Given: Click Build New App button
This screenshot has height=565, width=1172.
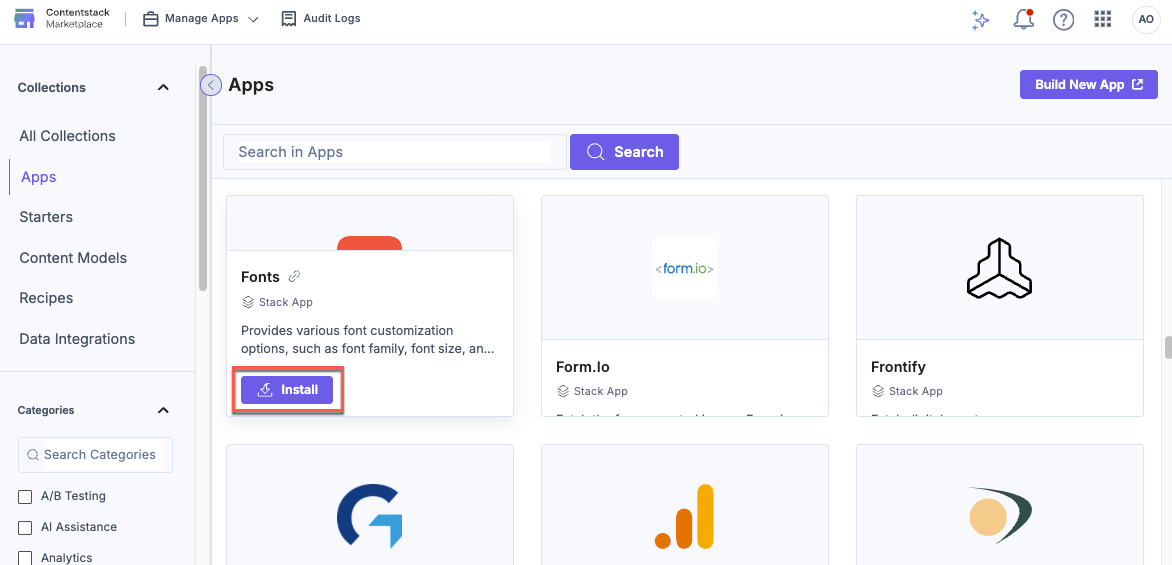Looking at the screenshot, I should [1088, 84].
